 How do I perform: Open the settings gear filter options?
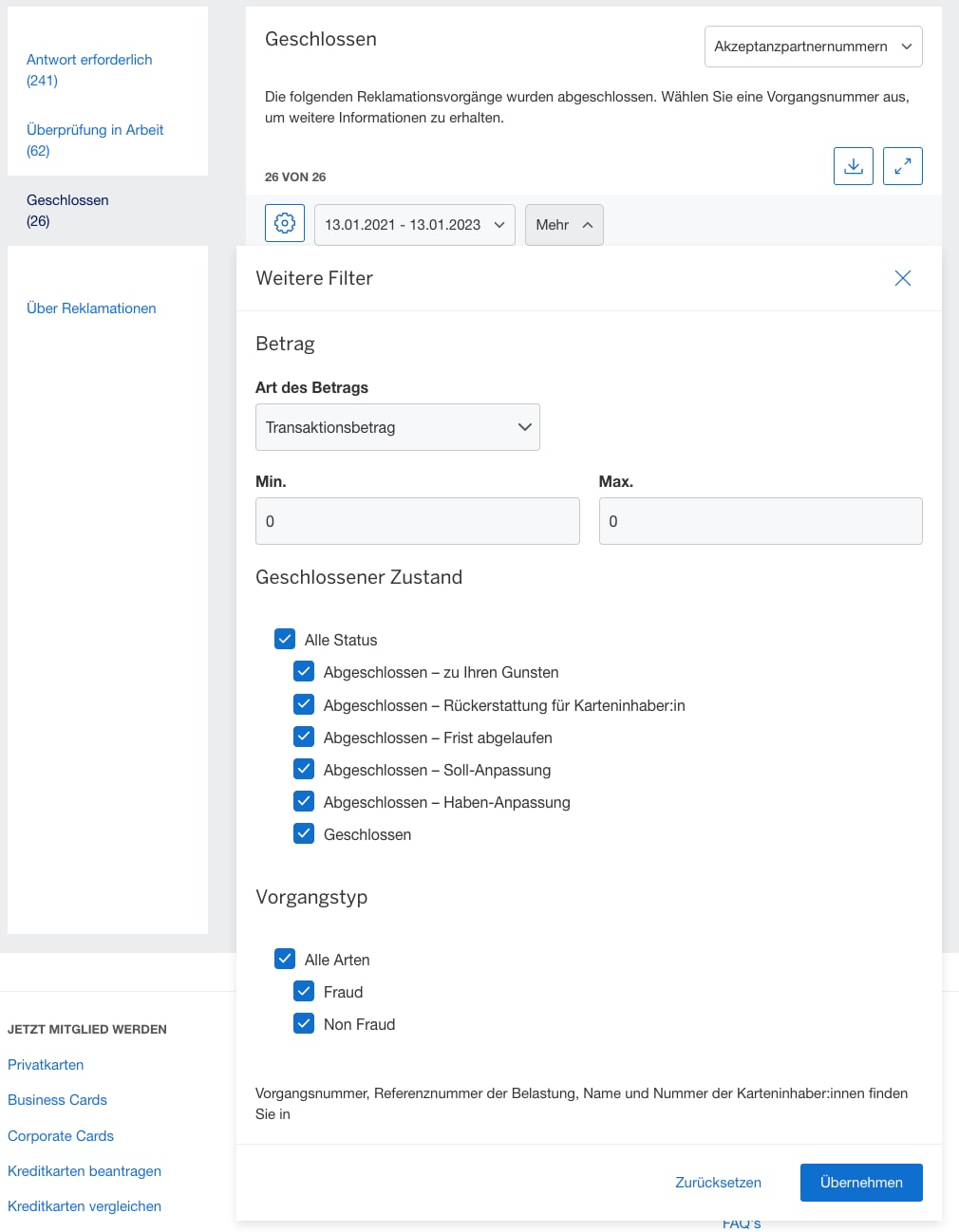click(x=284, y=223)
